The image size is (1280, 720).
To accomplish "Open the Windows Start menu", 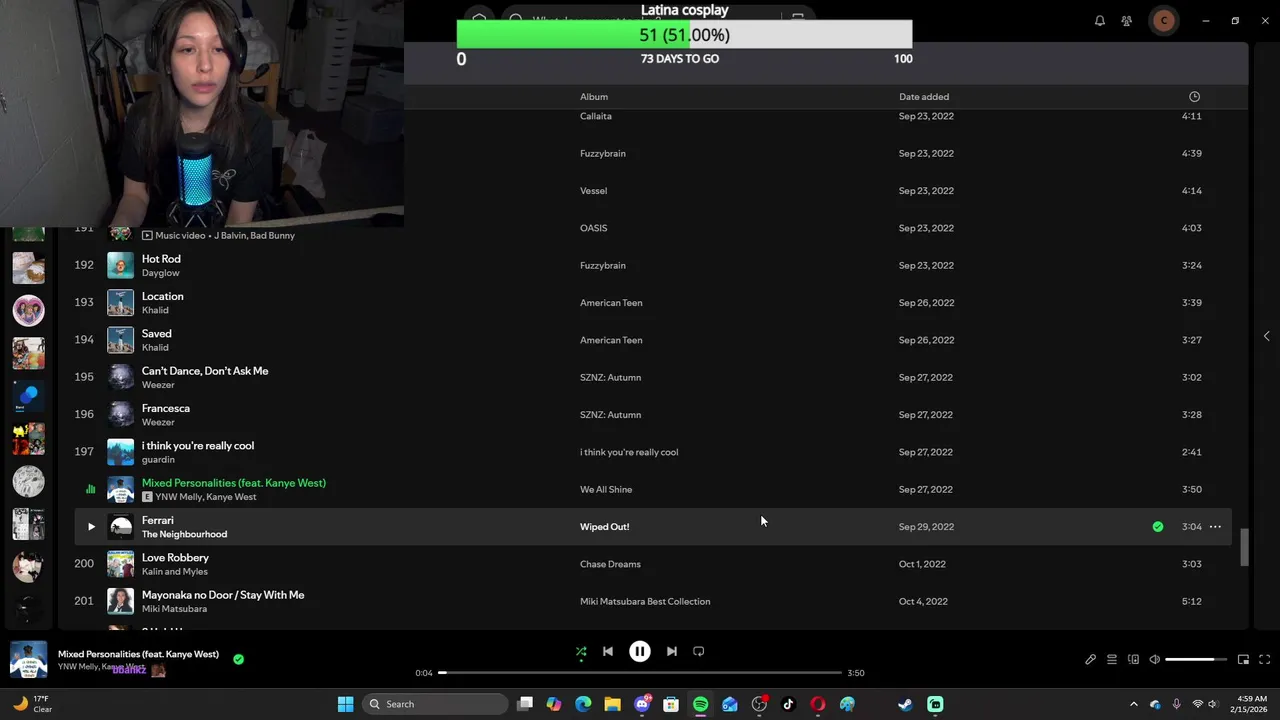I will pyautogui.click(x=345, y=704).
